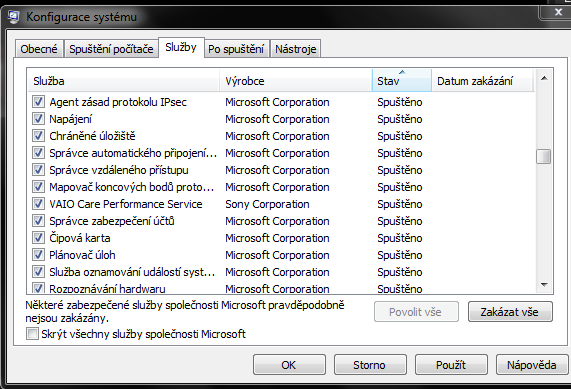Image resolution: width=571 pixels, height=389 pixels.
Task: Toggle Správce zabezpečení účtů checkbox
Action: (x=38, y=220)
